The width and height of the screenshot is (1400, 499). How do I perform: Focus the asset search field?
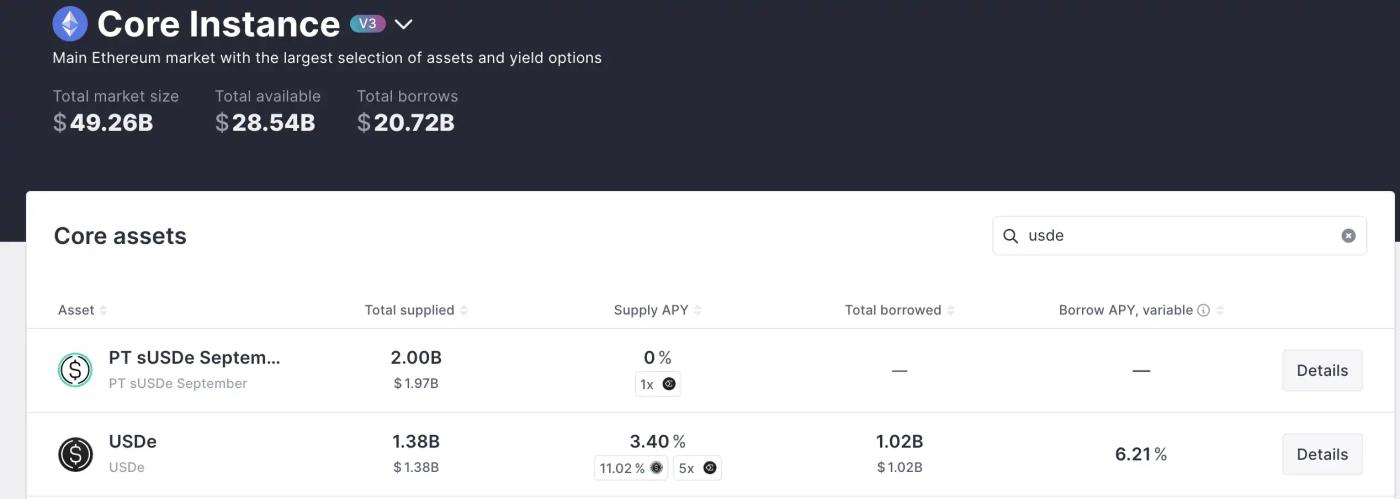pyautogui.click(x=1180, y=236)
